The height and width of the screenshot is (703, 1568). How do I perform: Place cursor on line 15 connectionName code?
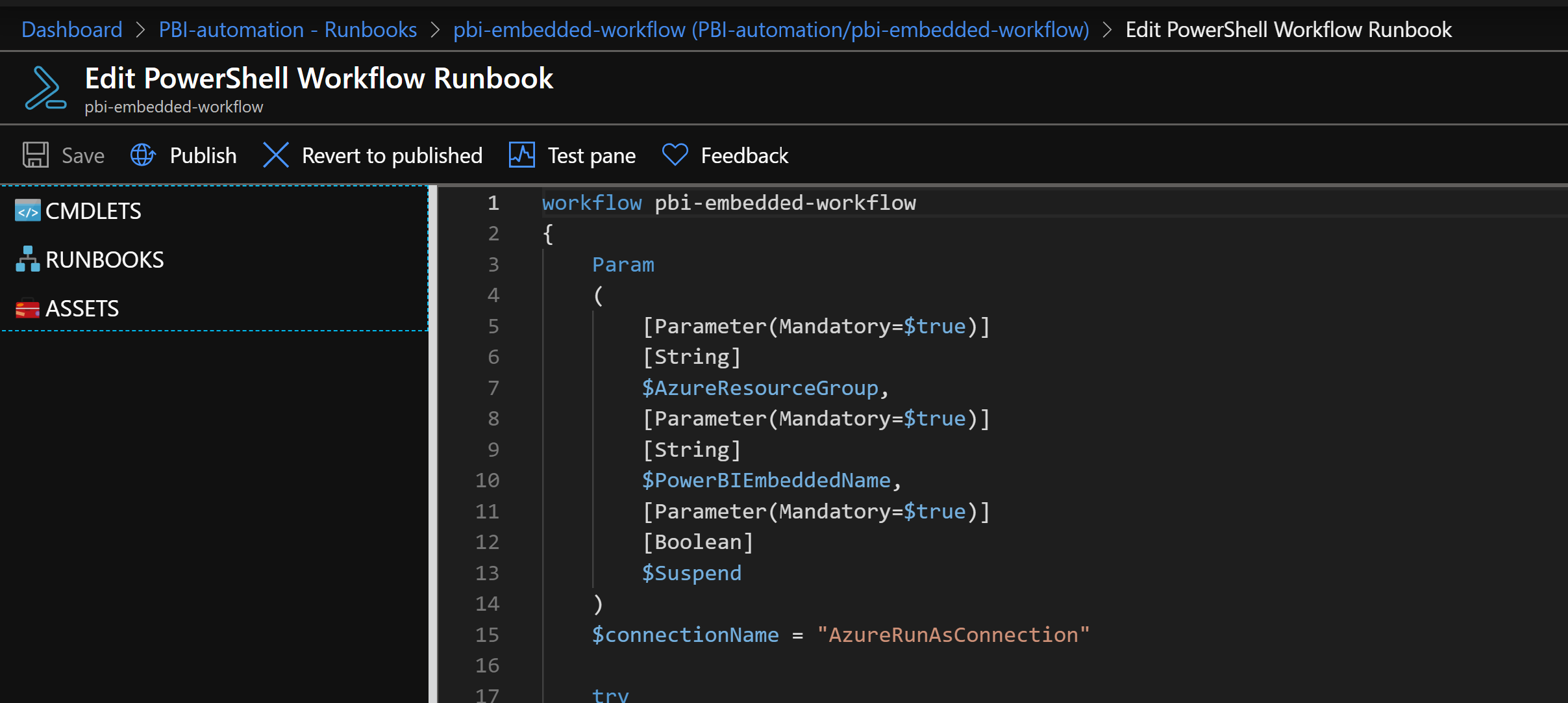click(x=685, y=635)
